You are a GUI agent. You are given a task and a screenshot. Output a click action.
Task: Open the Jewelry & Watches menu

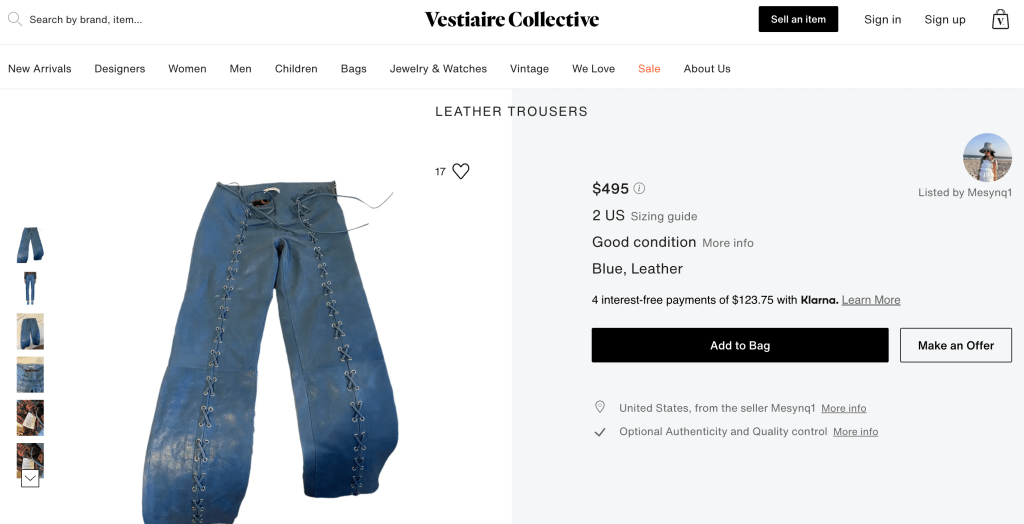click(x=438, y=69)
